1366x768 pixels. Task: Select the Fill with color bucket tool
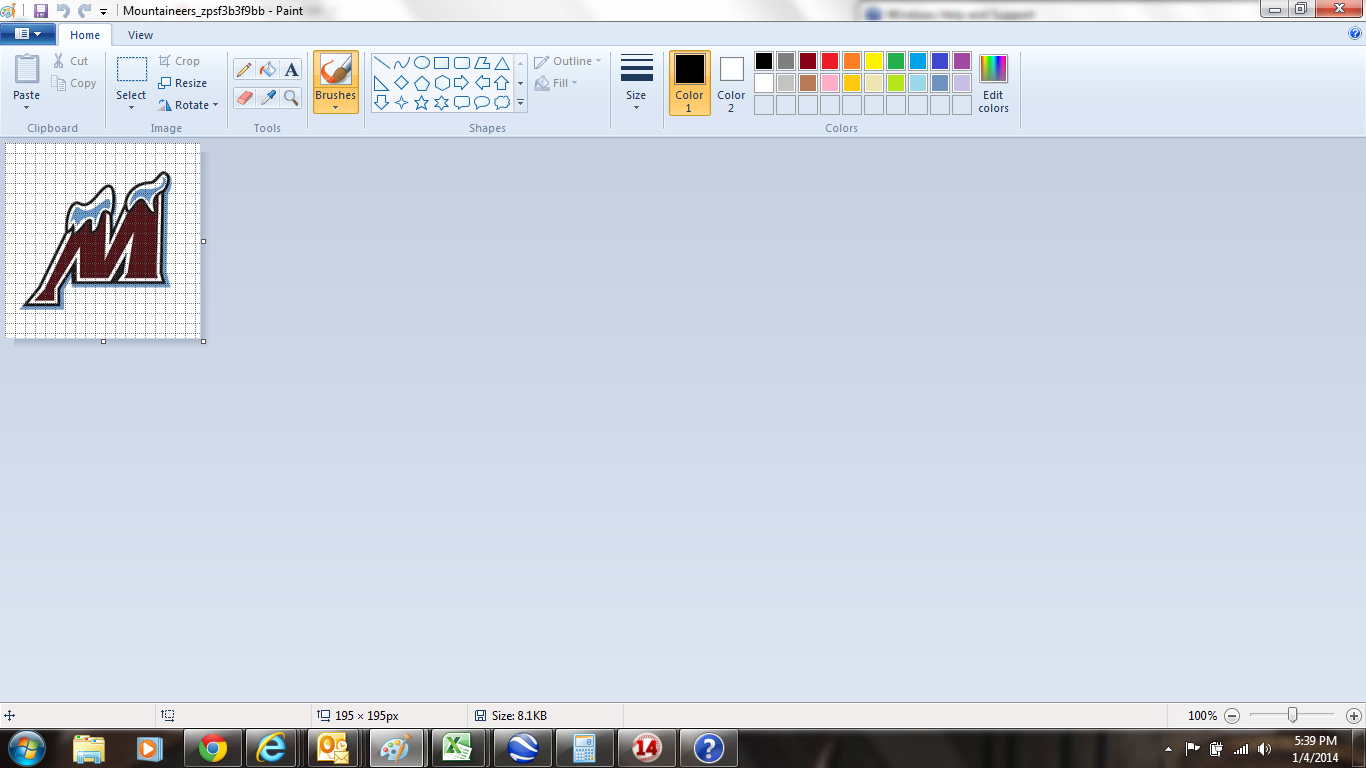click(x=267, y=70)
